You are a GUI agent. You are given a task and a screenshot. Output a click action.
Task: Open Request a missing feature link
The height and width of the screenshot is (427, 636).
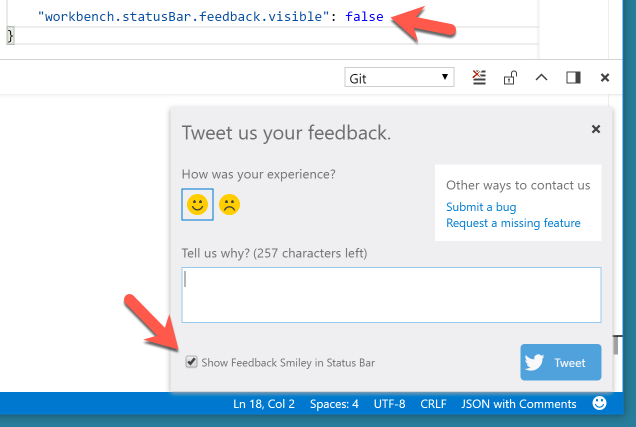click(x=513, y=223)
